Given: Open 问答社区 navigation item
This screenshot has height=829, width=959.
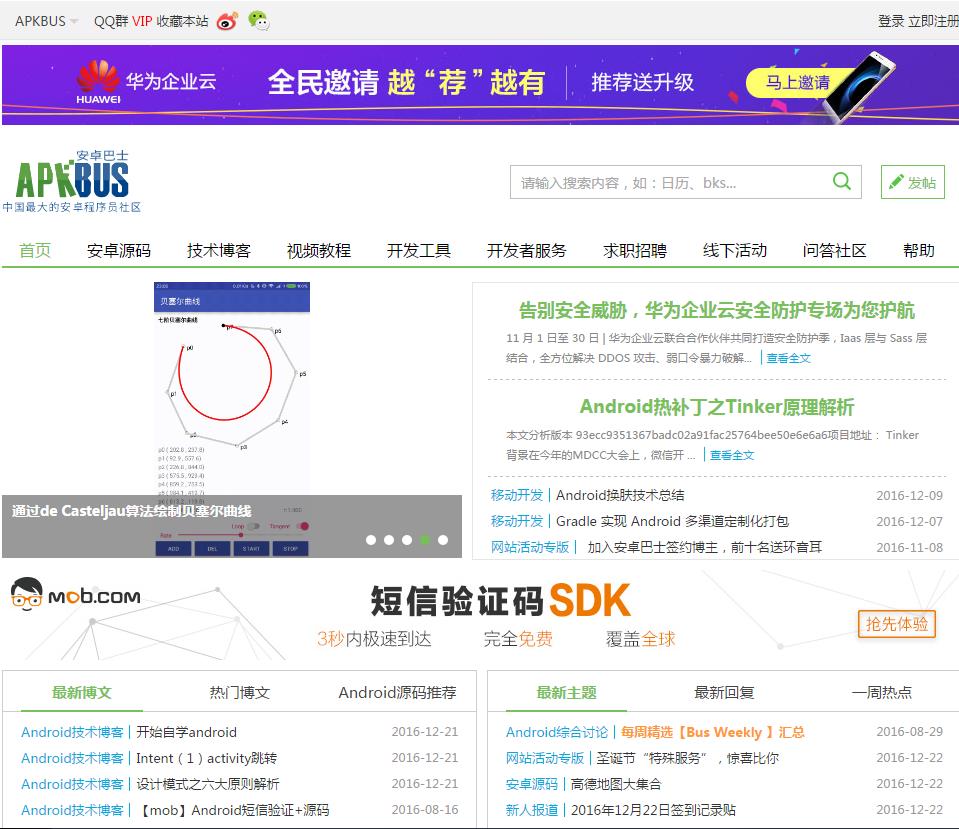Looking at the screenshot, I should (x=835, y=250).
